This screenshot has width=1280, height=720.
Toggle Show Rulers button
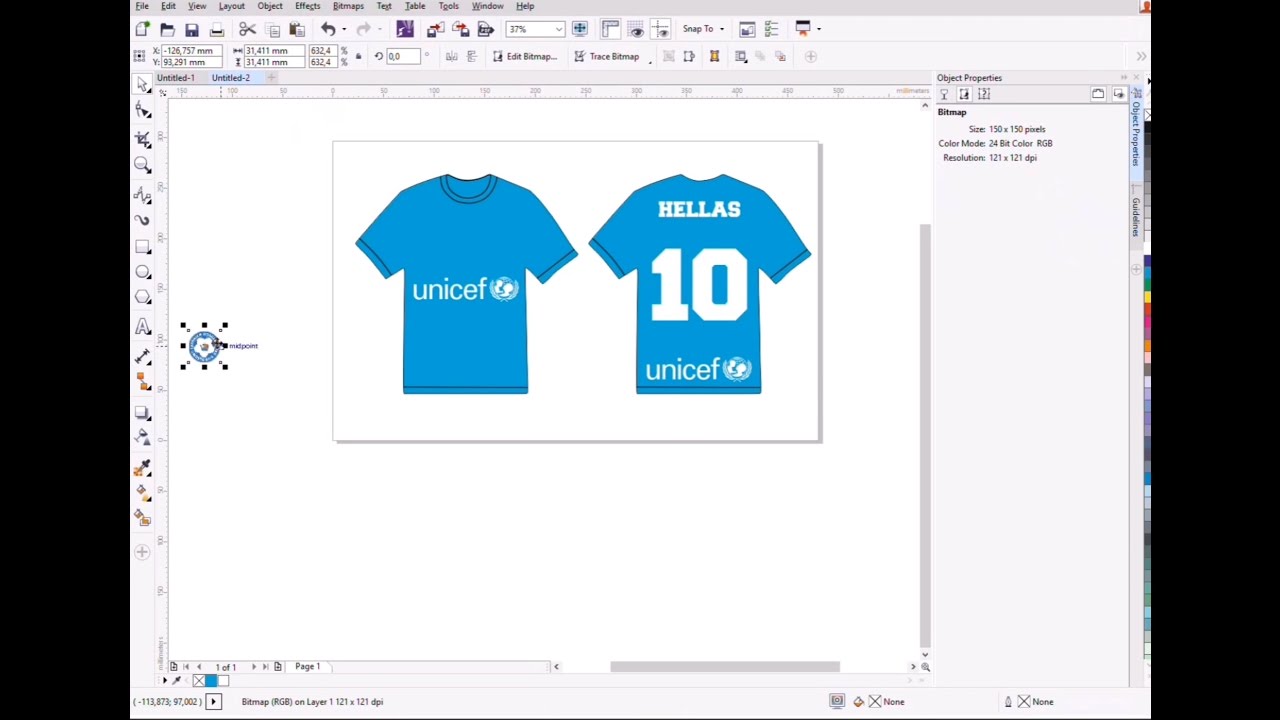611,29
